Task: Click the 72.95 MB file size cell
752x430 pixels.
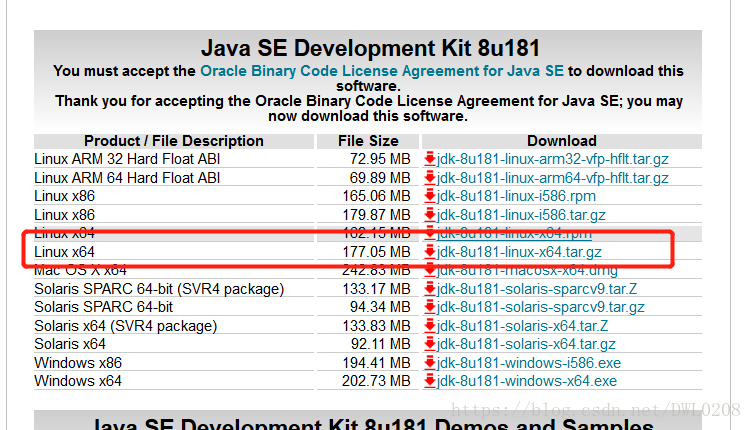Action: 380,159
